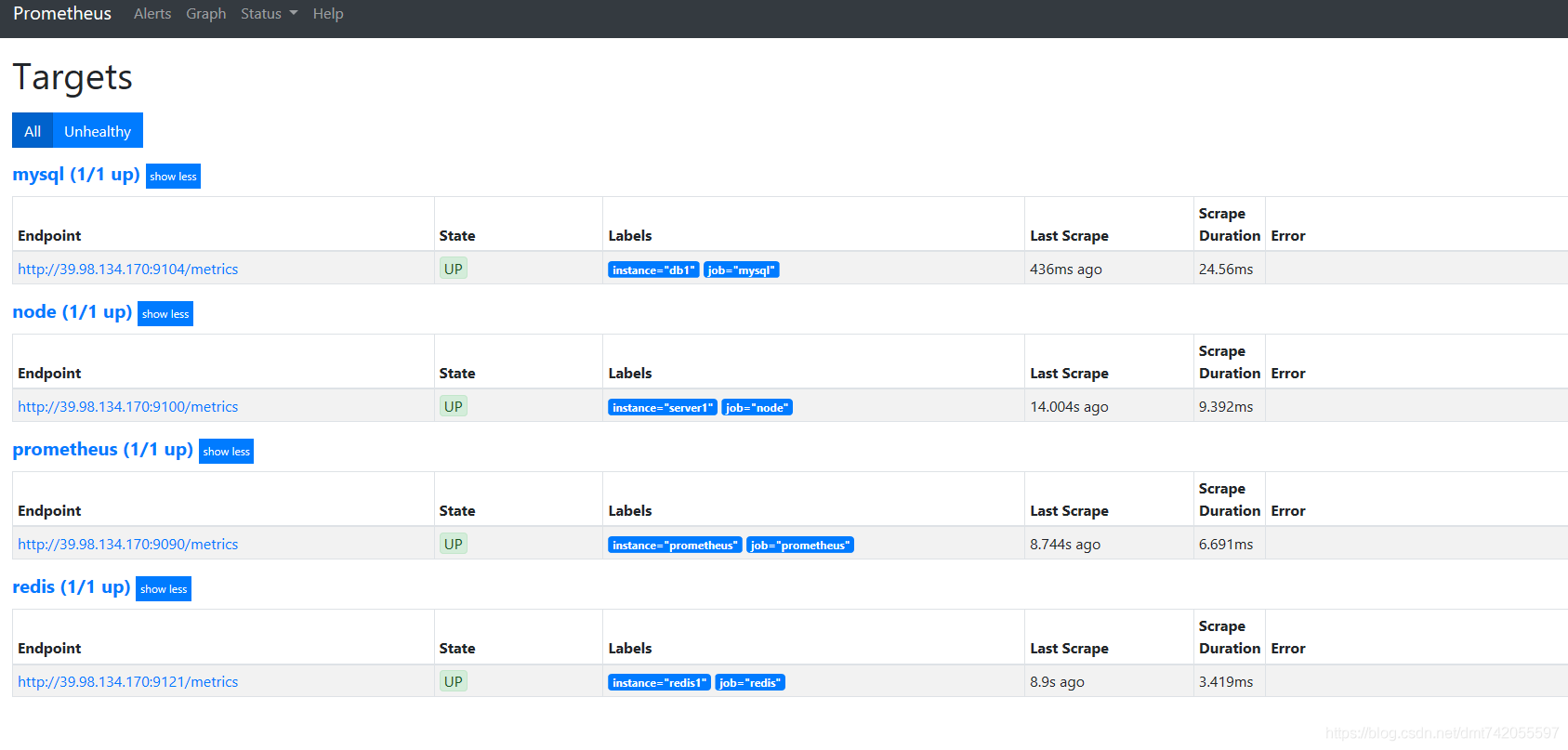Click the instance="prometheus" label badge
The image size is (1568, 750).
(675, 546)
